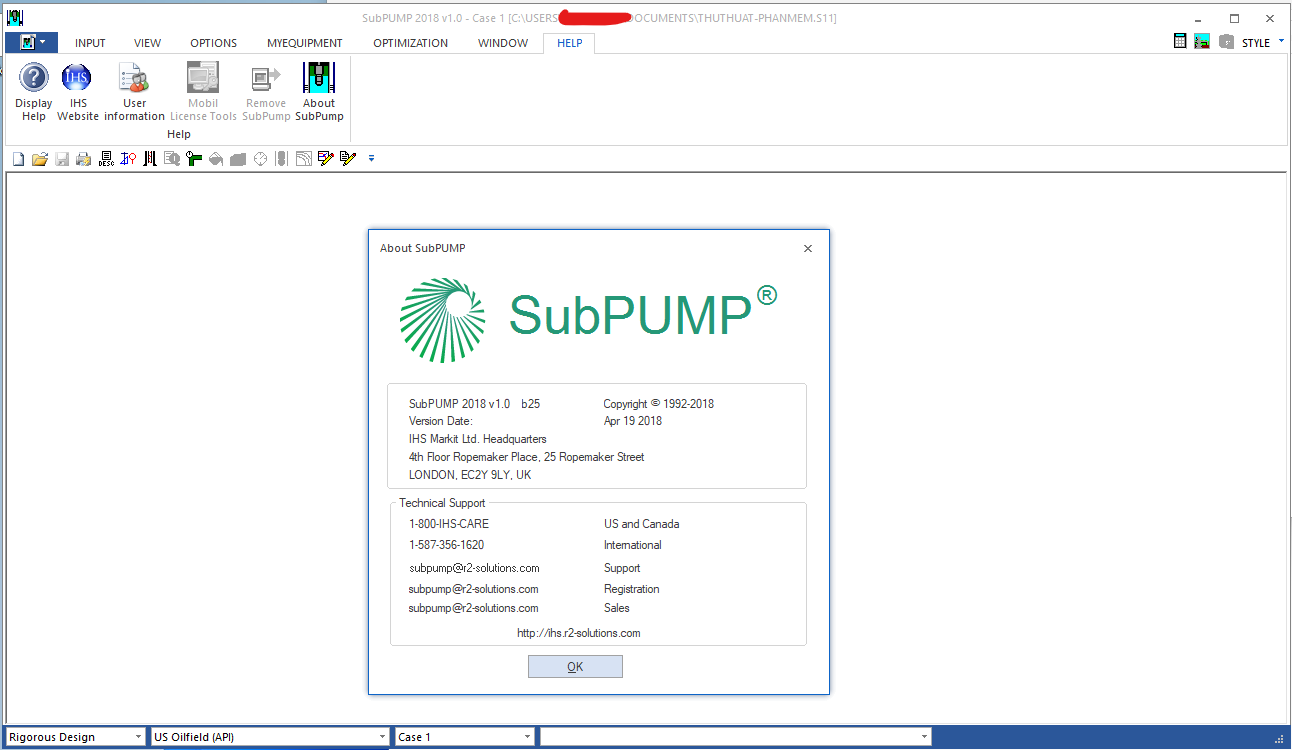Open a file using the folder toolbar icon

pyautogui.click(x=40, y=159)
